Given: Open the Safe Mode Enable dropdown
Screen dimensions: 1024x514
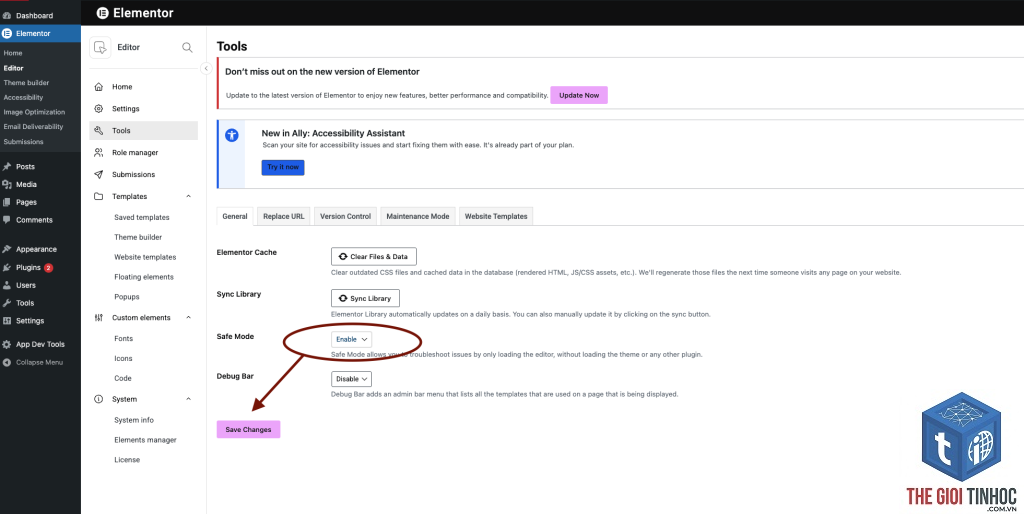Looking at the screenshot, I should click(x=351, y=340).
